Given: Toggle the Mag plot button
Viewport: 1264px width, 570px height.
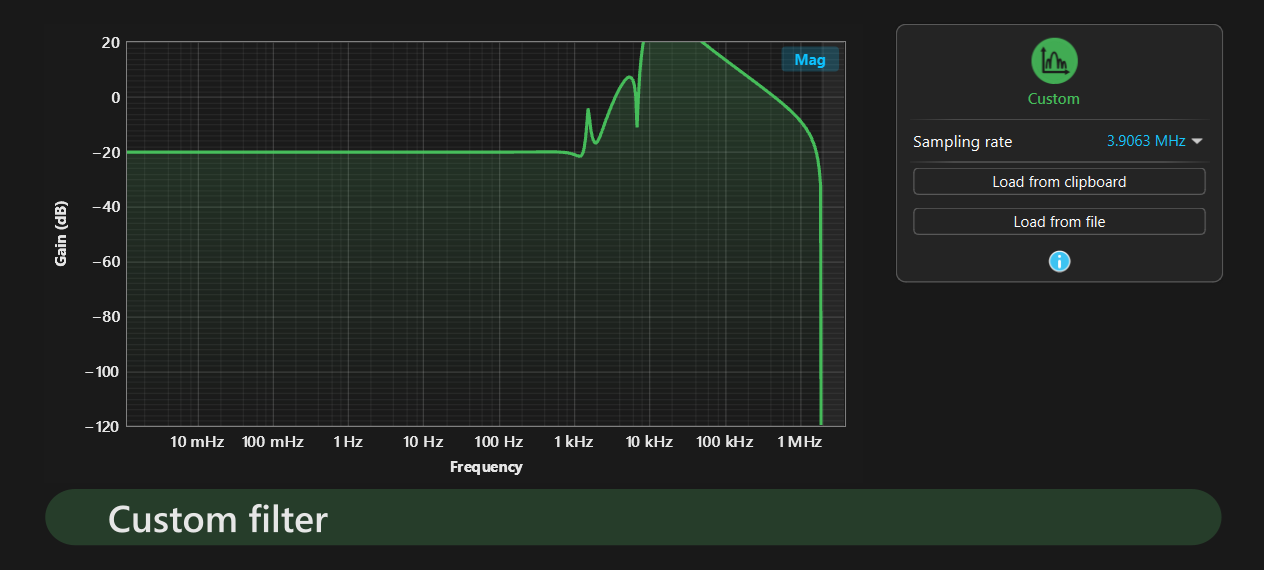Looking at the screenshot, I should point(810,60).
